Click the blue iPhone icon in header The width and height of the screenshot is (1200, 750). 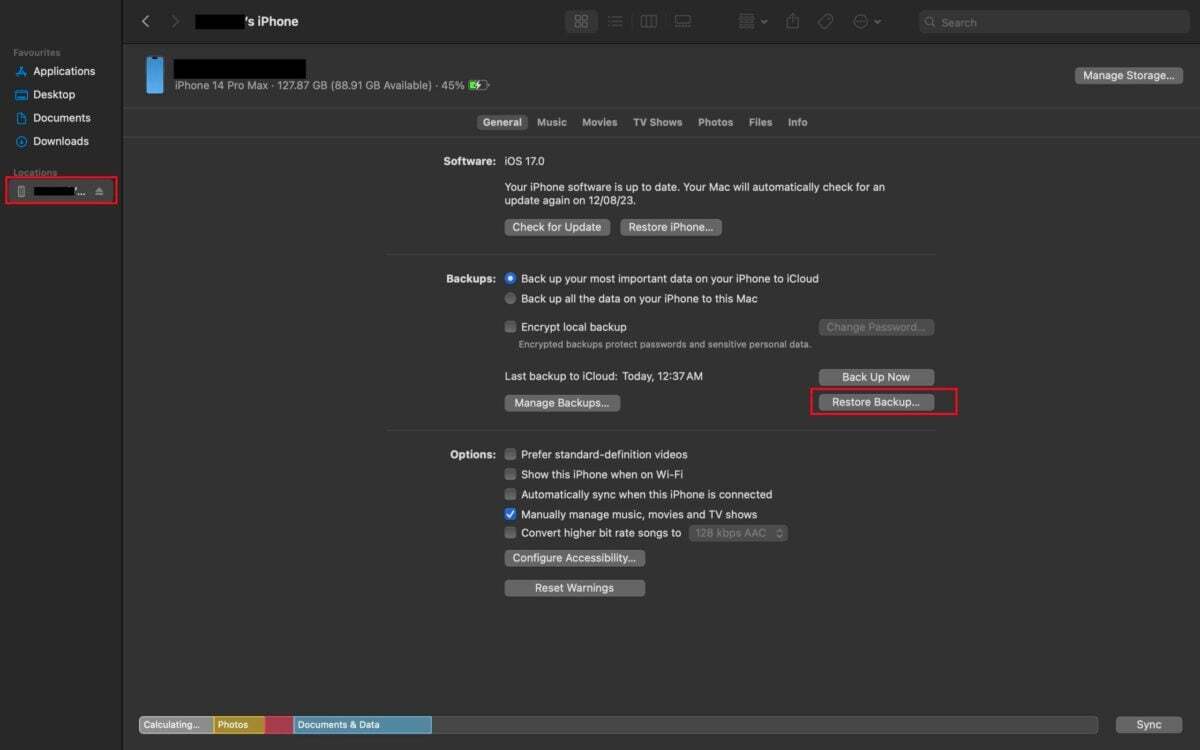[x=155, y=75]
